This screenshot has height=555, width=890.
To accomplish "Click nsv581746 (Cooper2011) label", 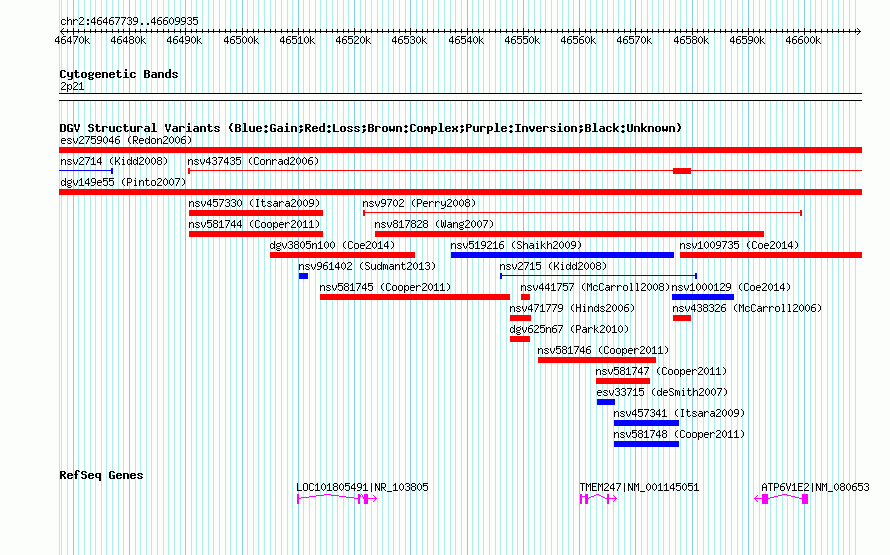I will click(x=603, y=350).
